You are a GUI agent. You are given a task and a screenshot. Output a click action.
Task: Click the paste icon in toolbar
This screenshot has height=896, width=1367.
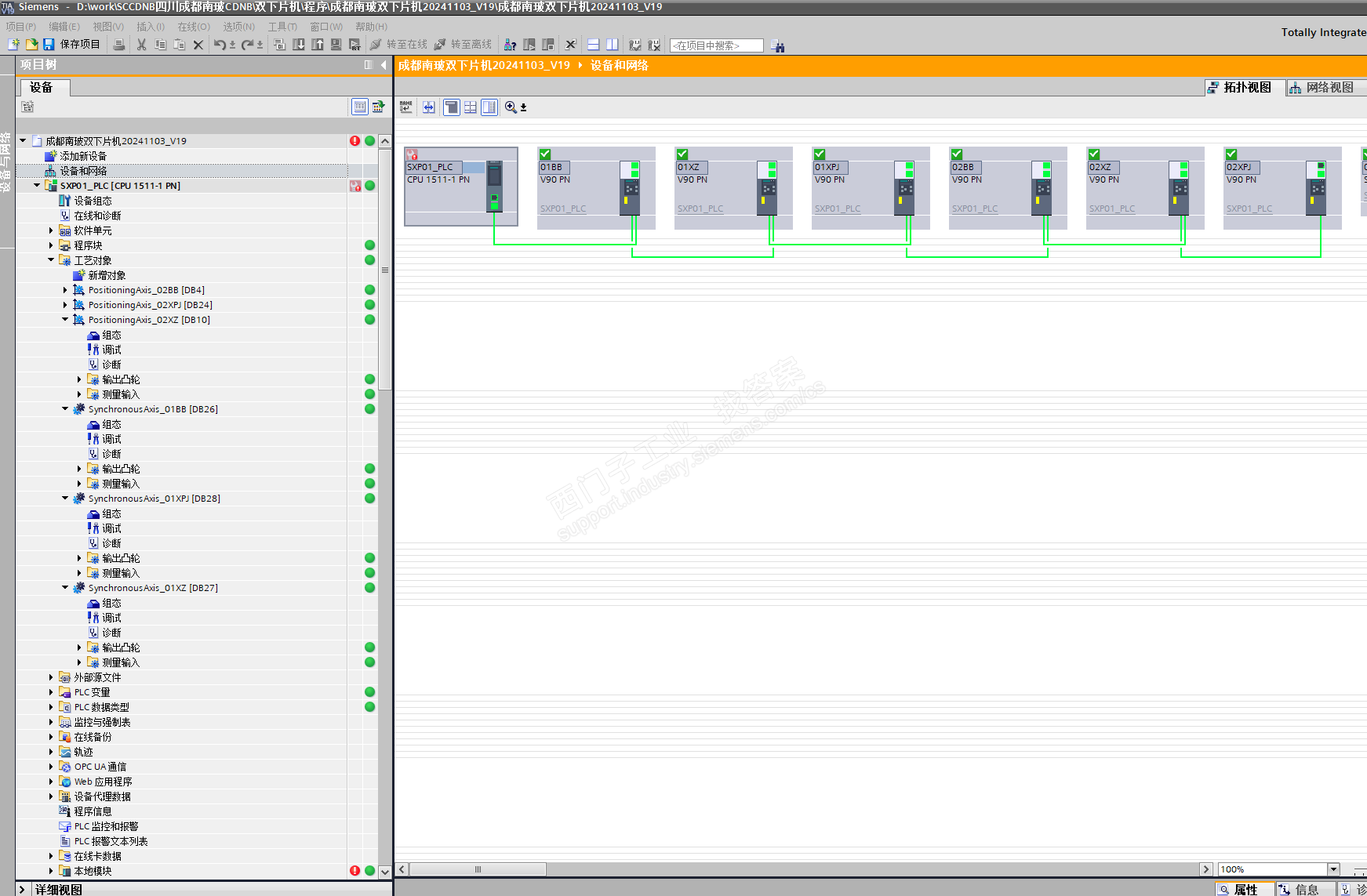179,45
